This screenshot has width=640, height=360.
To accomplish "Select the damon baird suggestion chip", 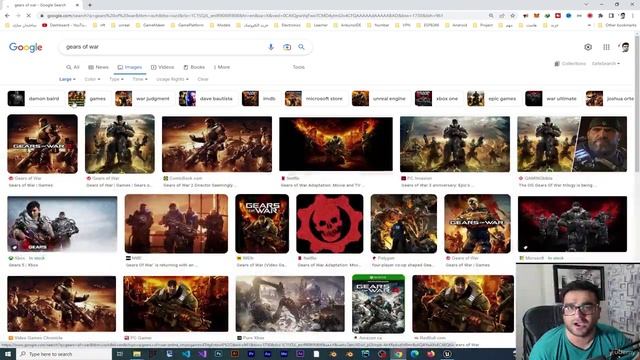I will [33, 99].
